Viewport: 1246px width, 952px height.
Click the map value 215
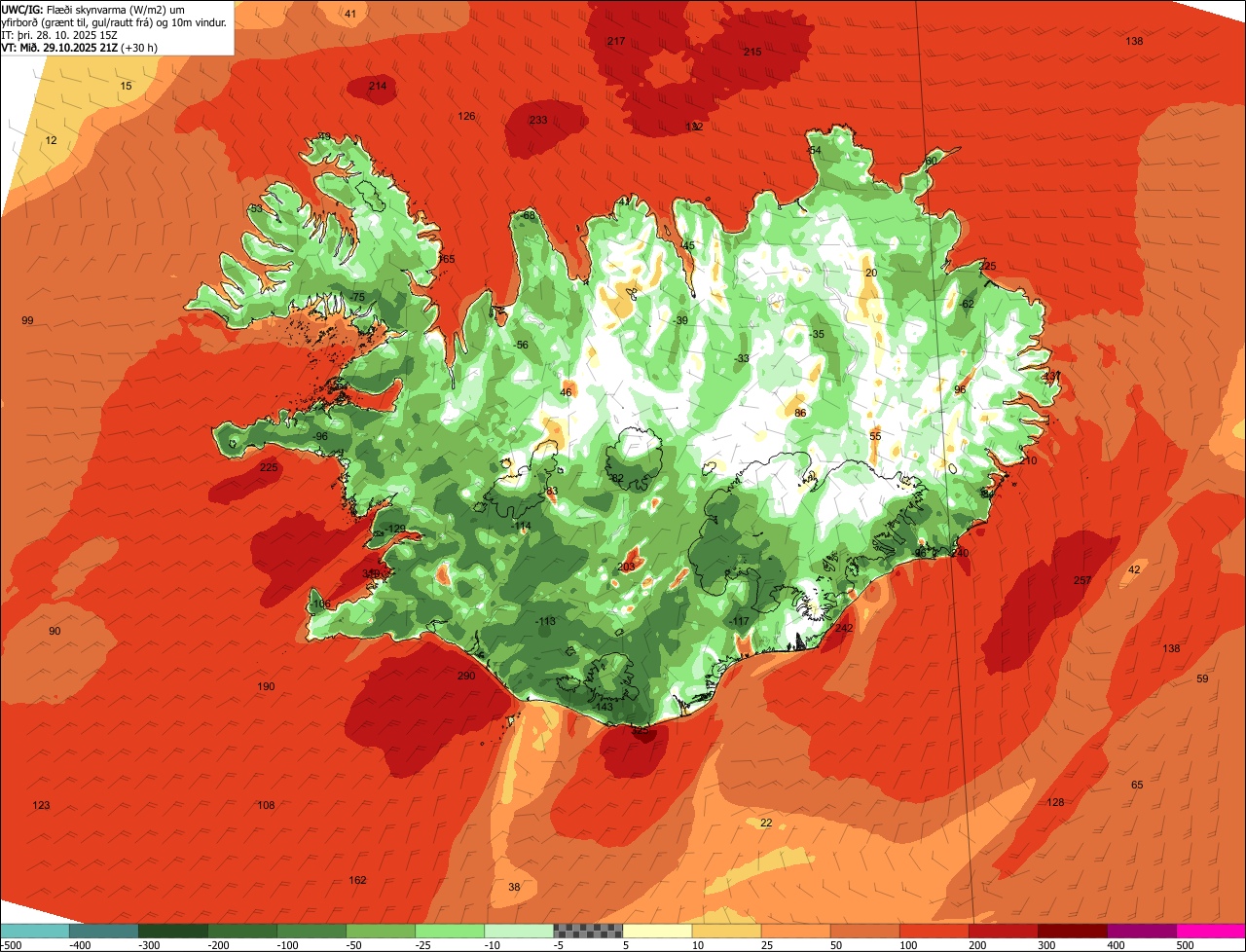click(752, 52)
